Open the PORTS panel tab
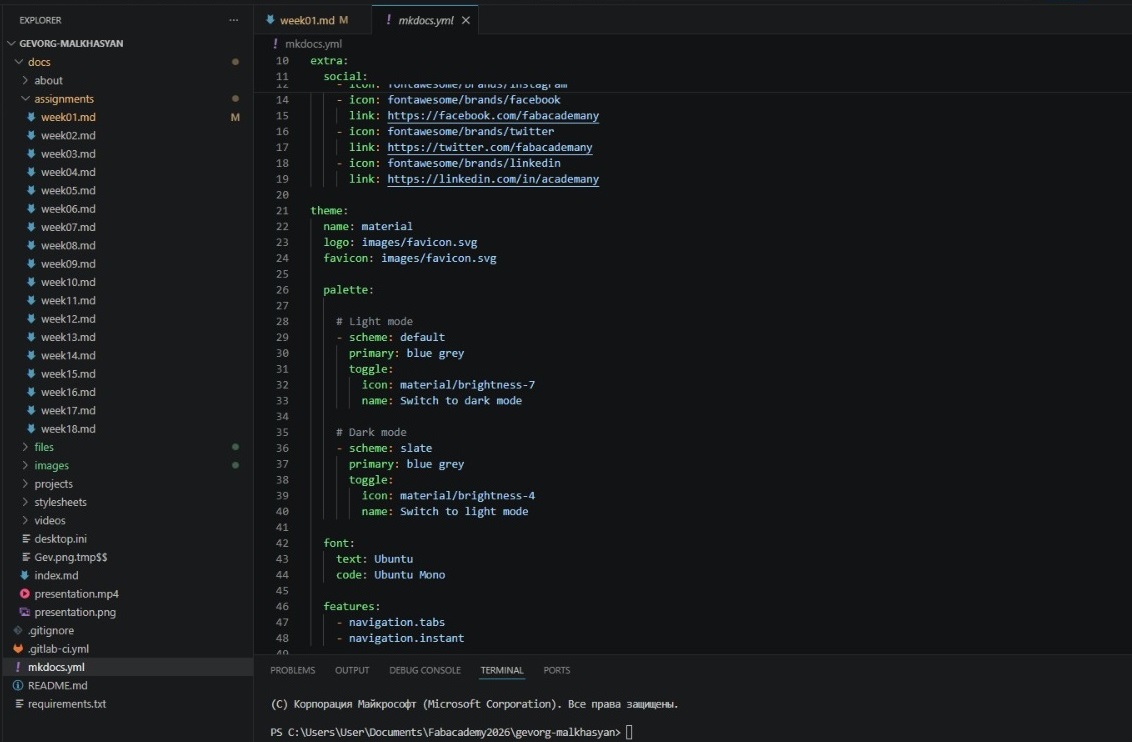 (x=557, y=671)
